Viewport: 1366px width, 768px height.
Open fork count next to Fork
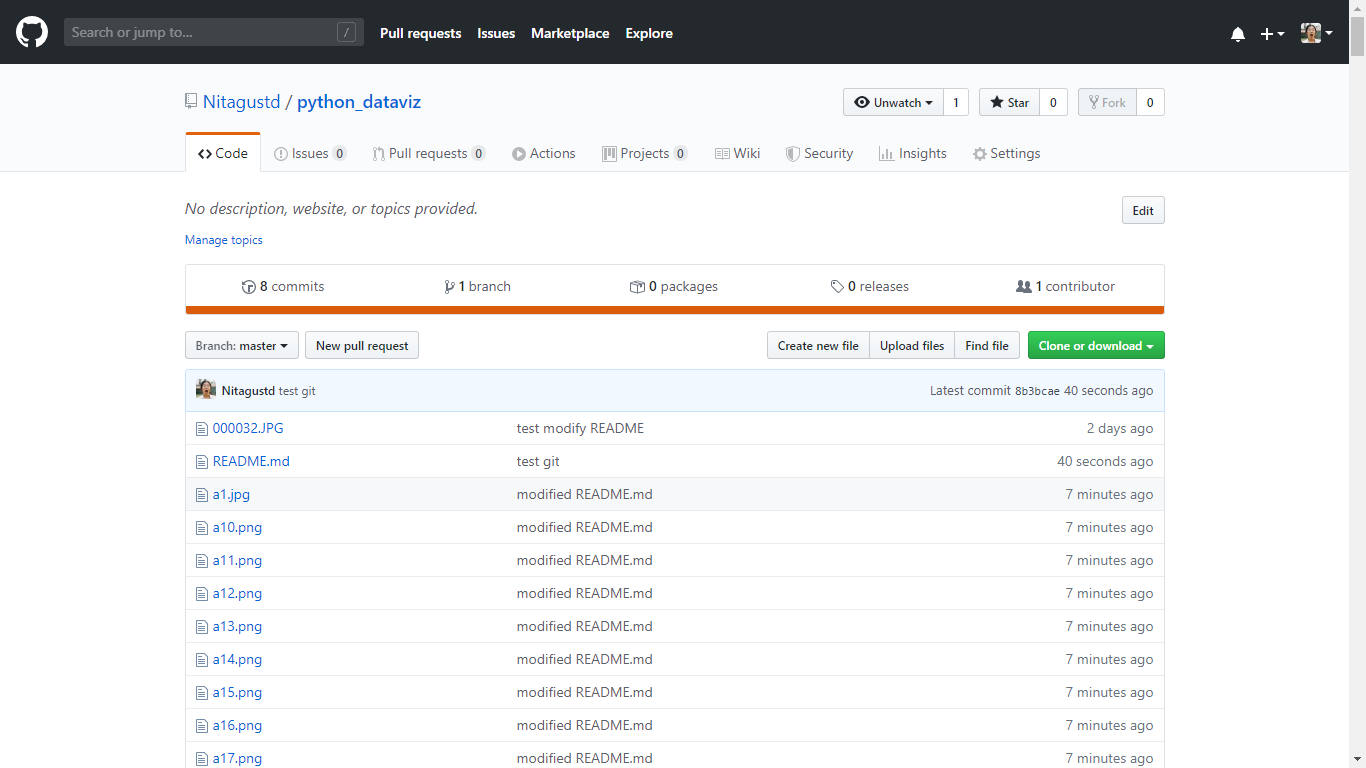point(1150,102)
